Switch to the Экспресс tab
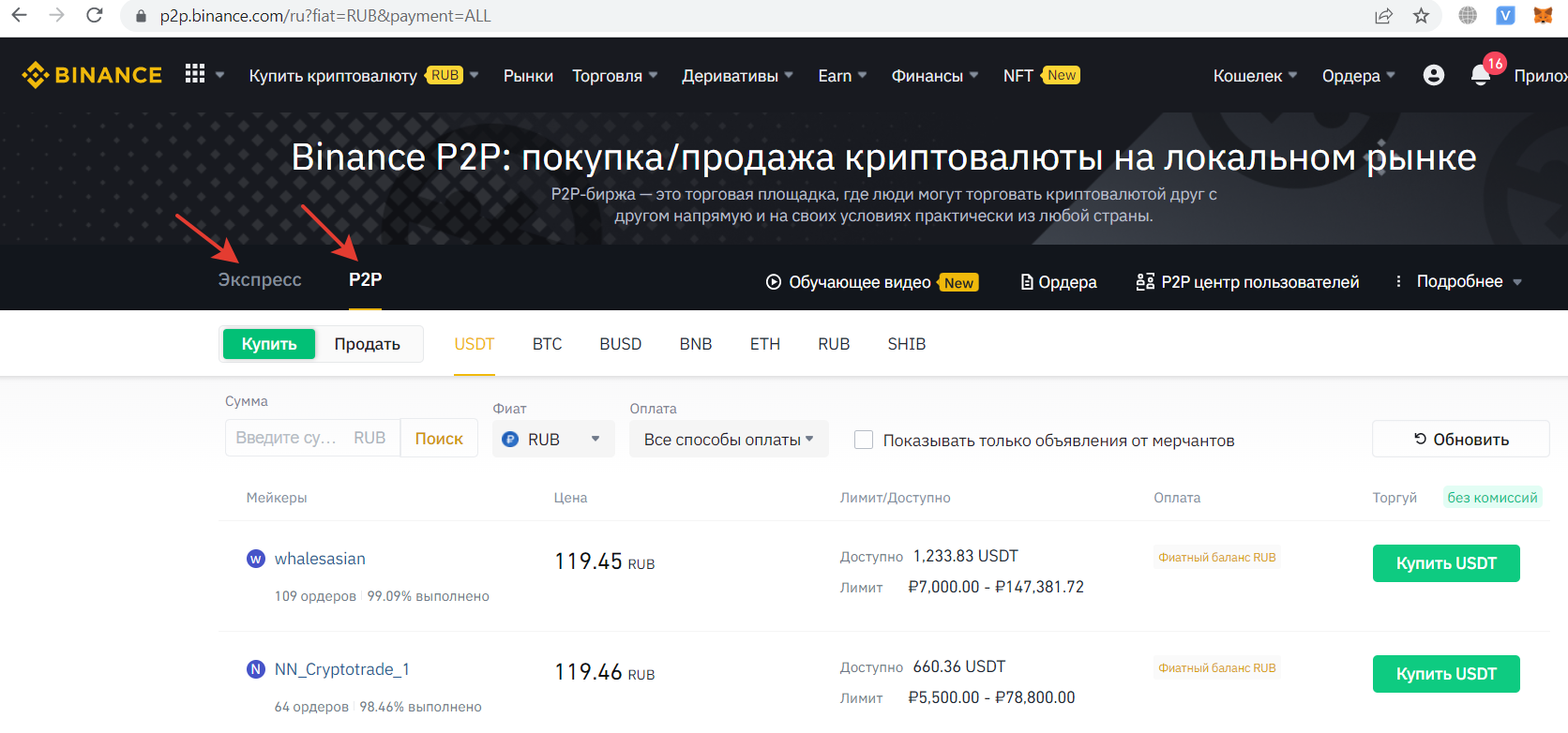 pos(260,279)
